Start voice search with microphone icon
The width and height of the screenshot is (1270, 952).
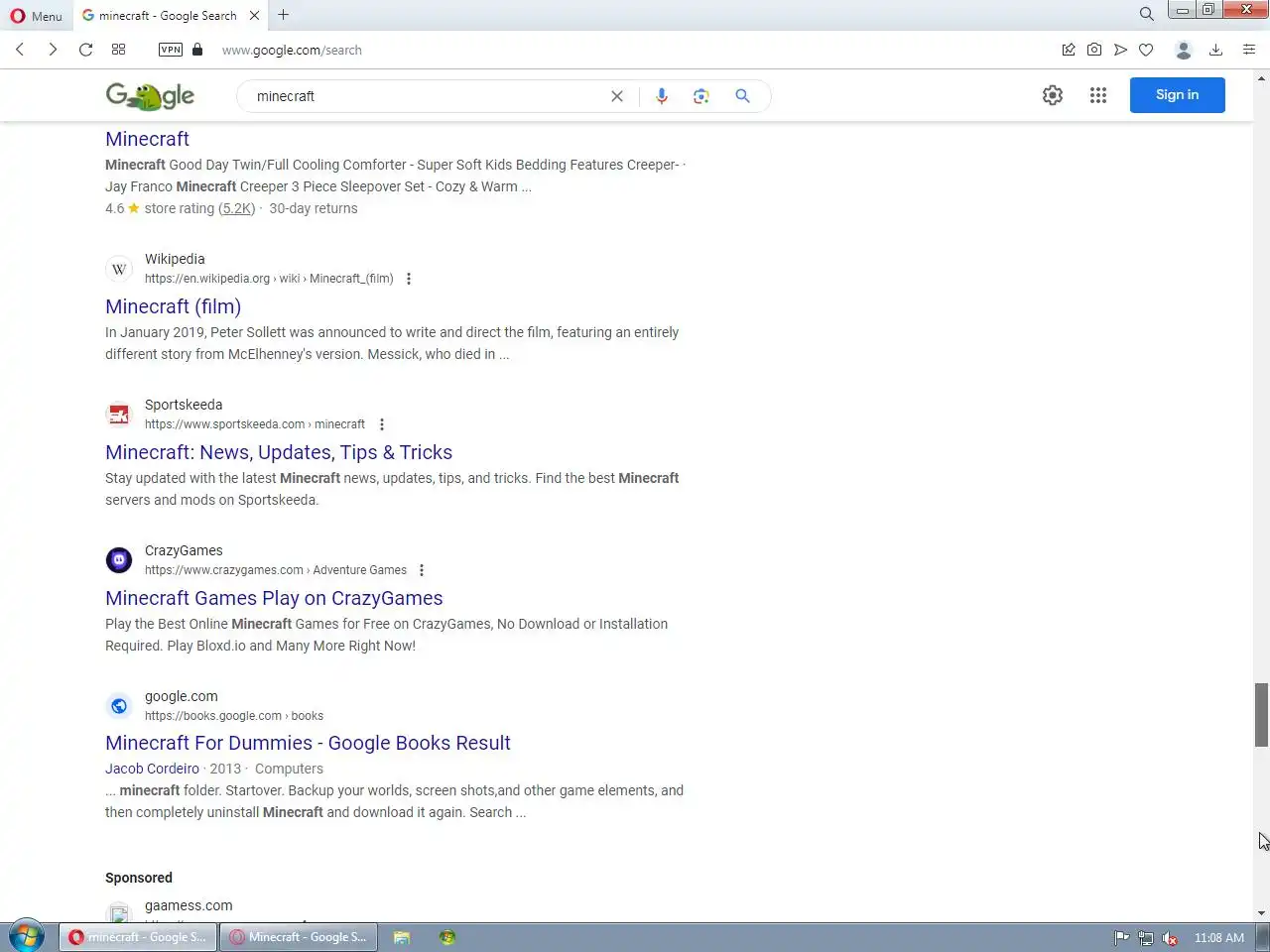[662, 96]
